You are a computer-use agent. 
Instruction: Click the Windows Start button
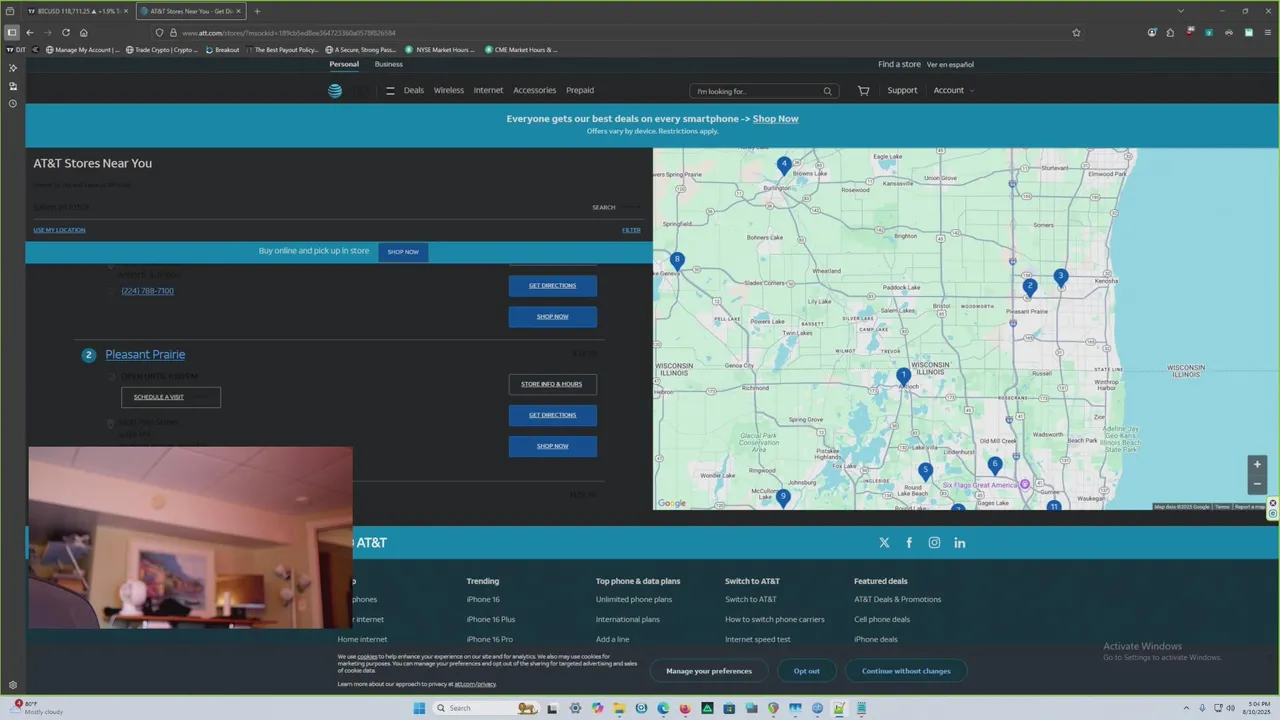[420, 708]
